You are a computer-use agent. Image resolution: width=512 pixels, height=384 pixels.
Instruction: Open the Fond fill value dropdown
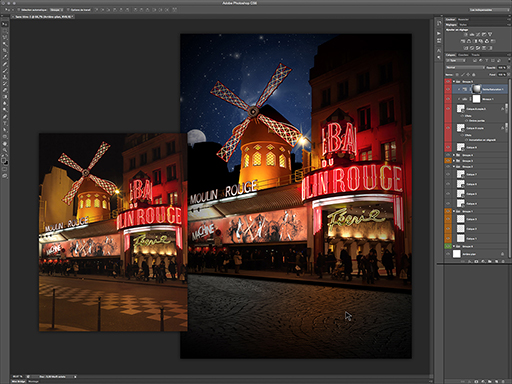(x=509, y=74)
